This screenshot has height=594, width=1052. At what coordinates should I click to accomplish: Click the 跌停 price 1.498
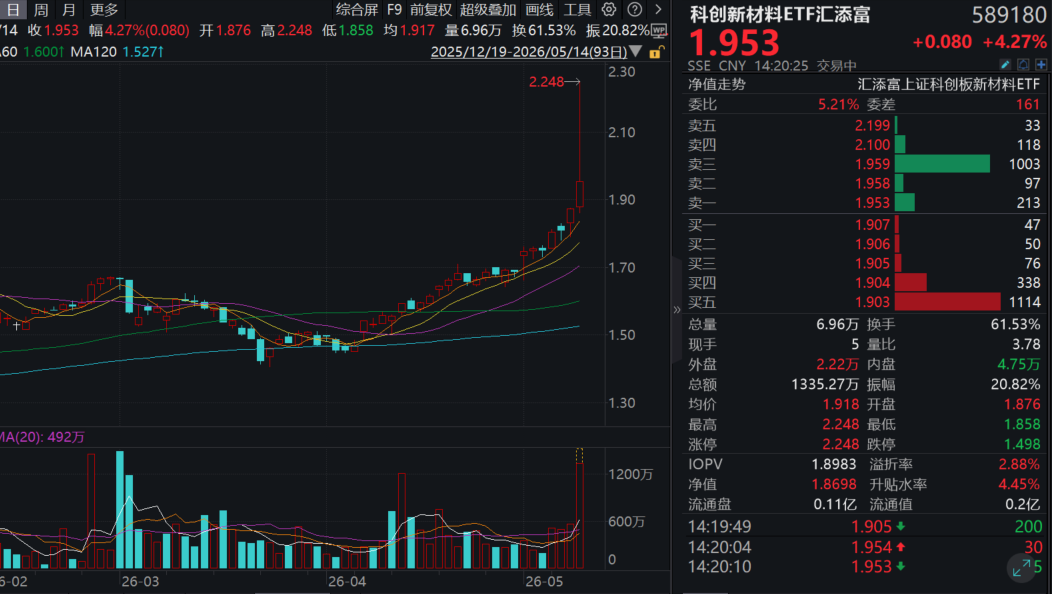point(1022,444)
